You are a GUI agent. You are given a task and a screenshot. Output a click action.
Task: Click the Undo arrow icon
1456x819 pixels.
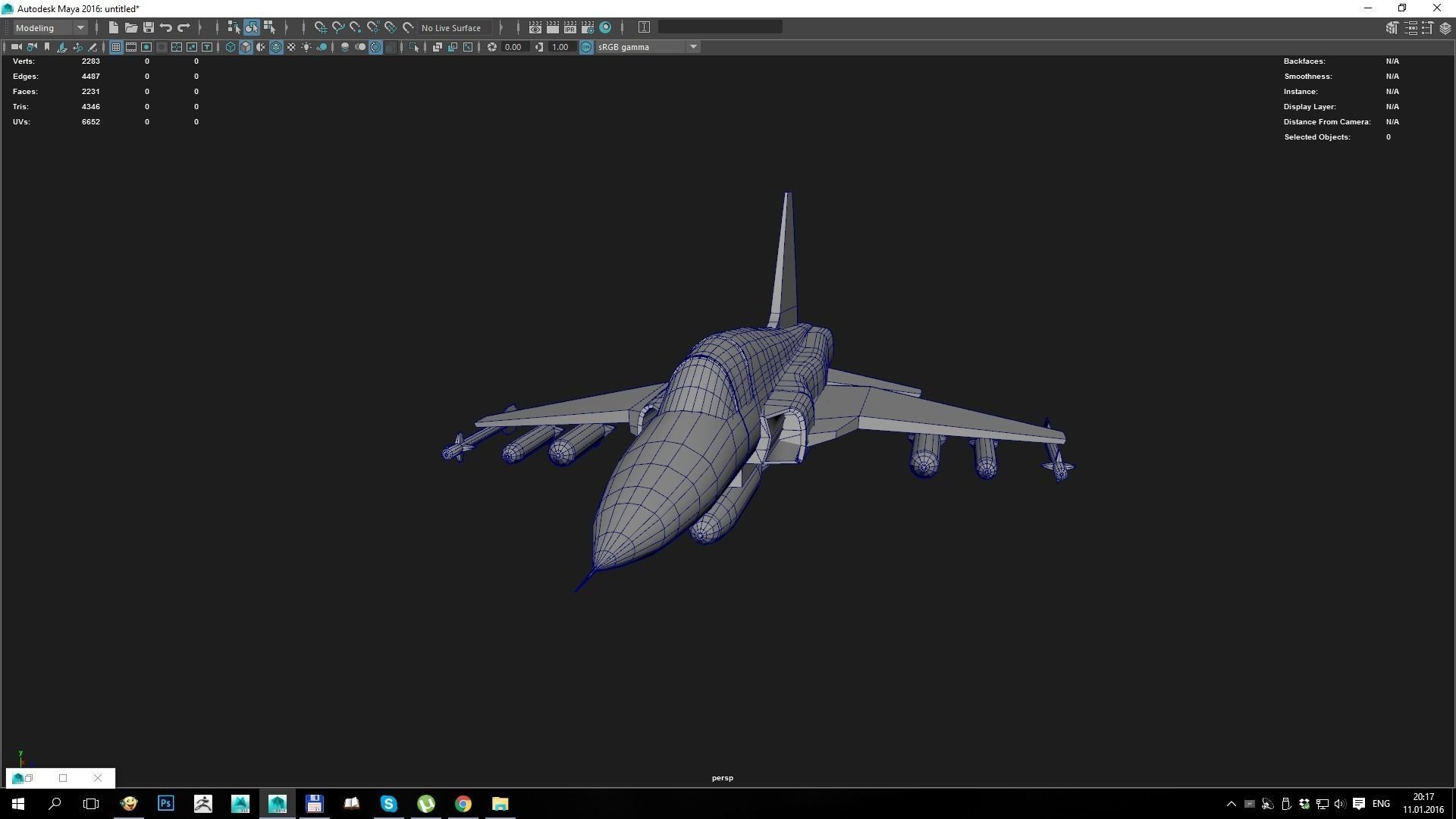165,27
